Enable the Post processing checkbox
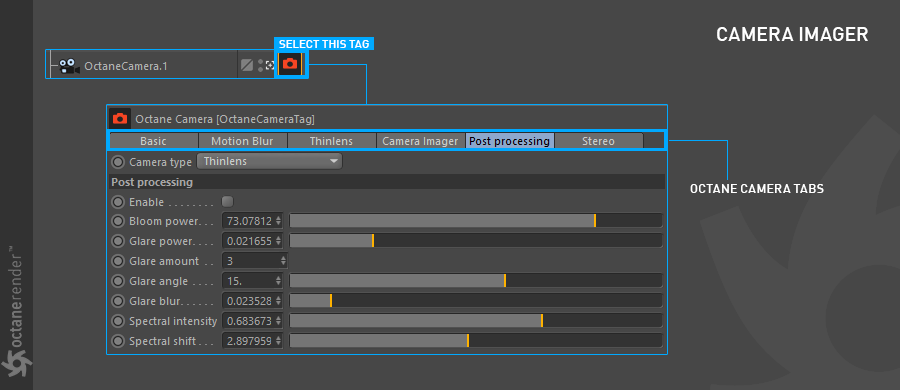The height and width of the screenshot is (390, 900). click(228, 202)
